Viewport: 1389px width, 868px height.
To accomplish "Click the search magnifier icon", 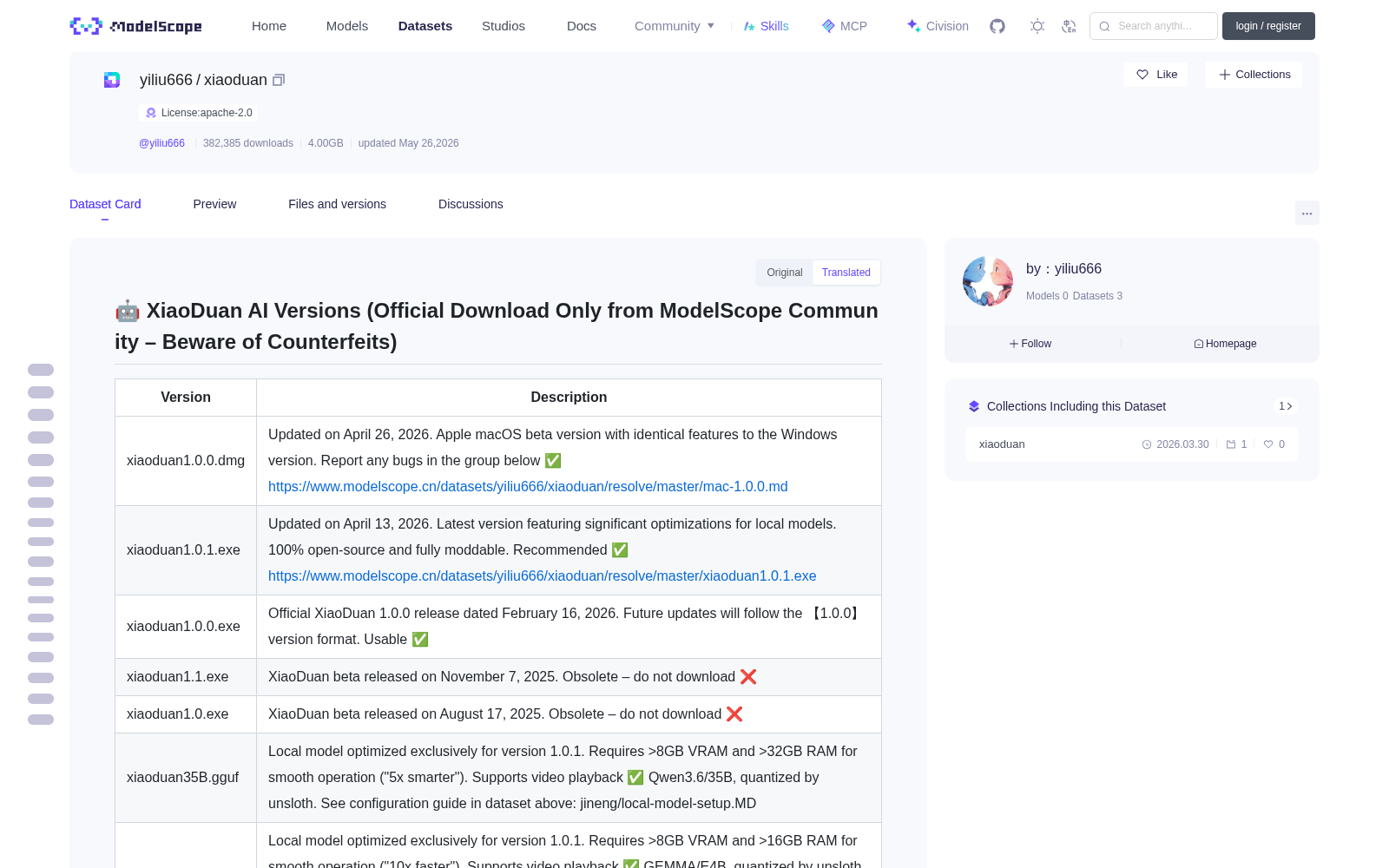I will pos(1105,26).
